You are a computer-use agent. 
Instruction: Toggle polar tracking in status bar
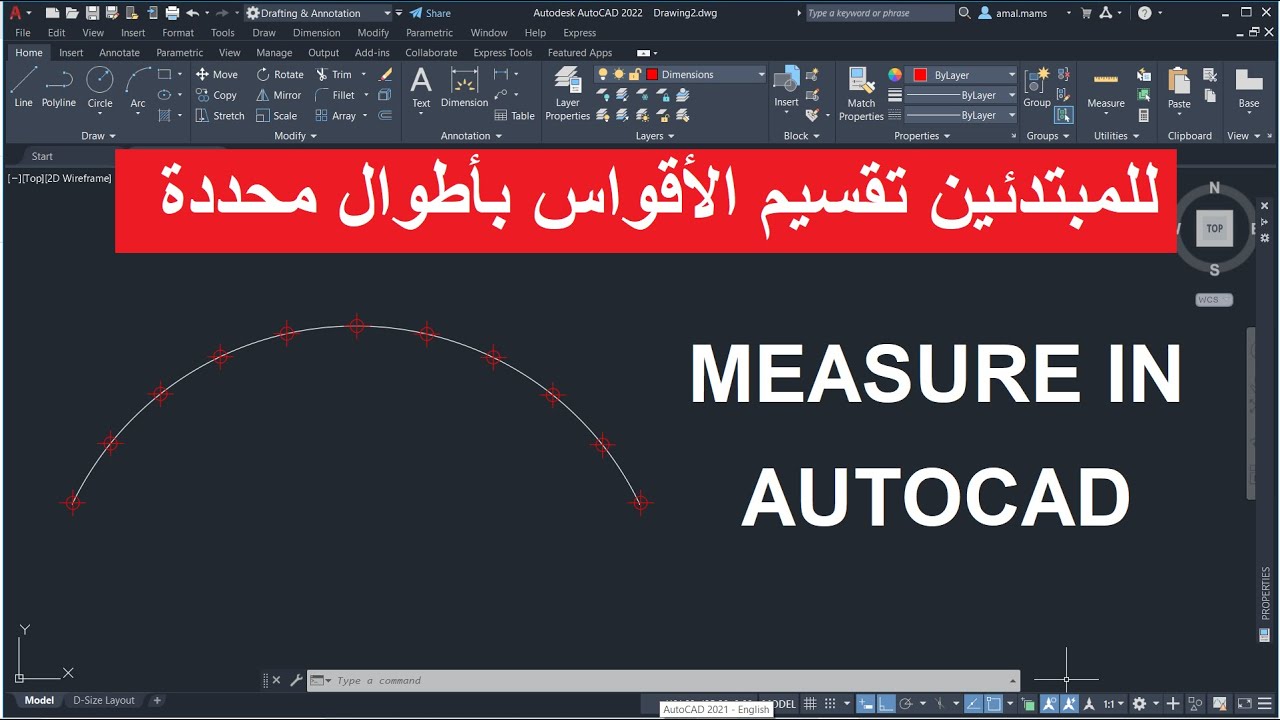[x=906, y=704]
